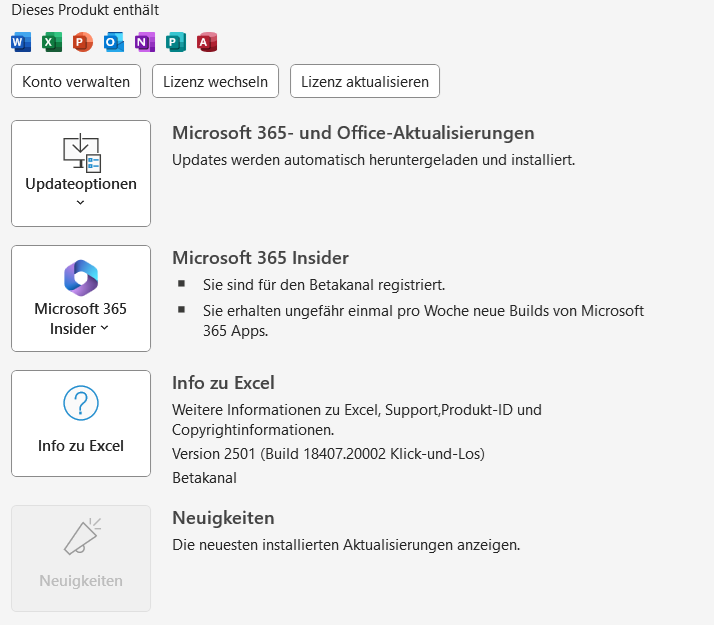This screenshot has height=625, width=714.
Task: Click the Microsoft 365 Insider button label
Action: click(x=80, y=319)
